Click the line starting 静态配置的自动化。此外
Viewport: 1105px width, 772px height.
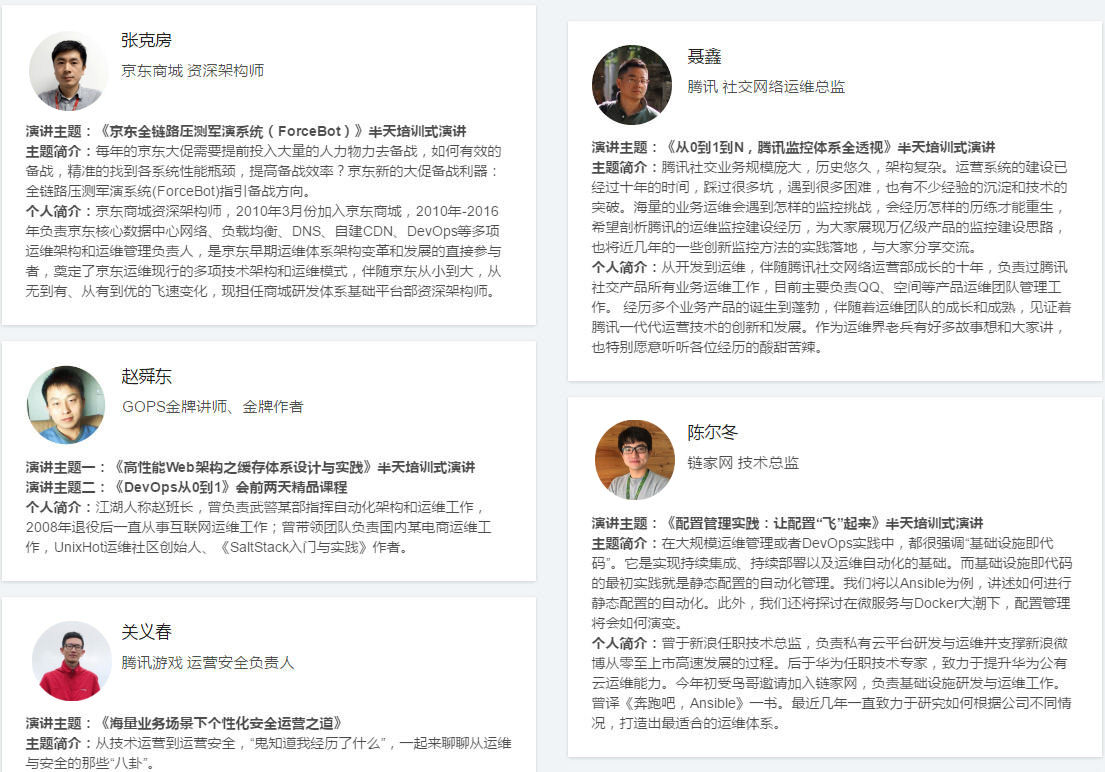click(831, 603)
